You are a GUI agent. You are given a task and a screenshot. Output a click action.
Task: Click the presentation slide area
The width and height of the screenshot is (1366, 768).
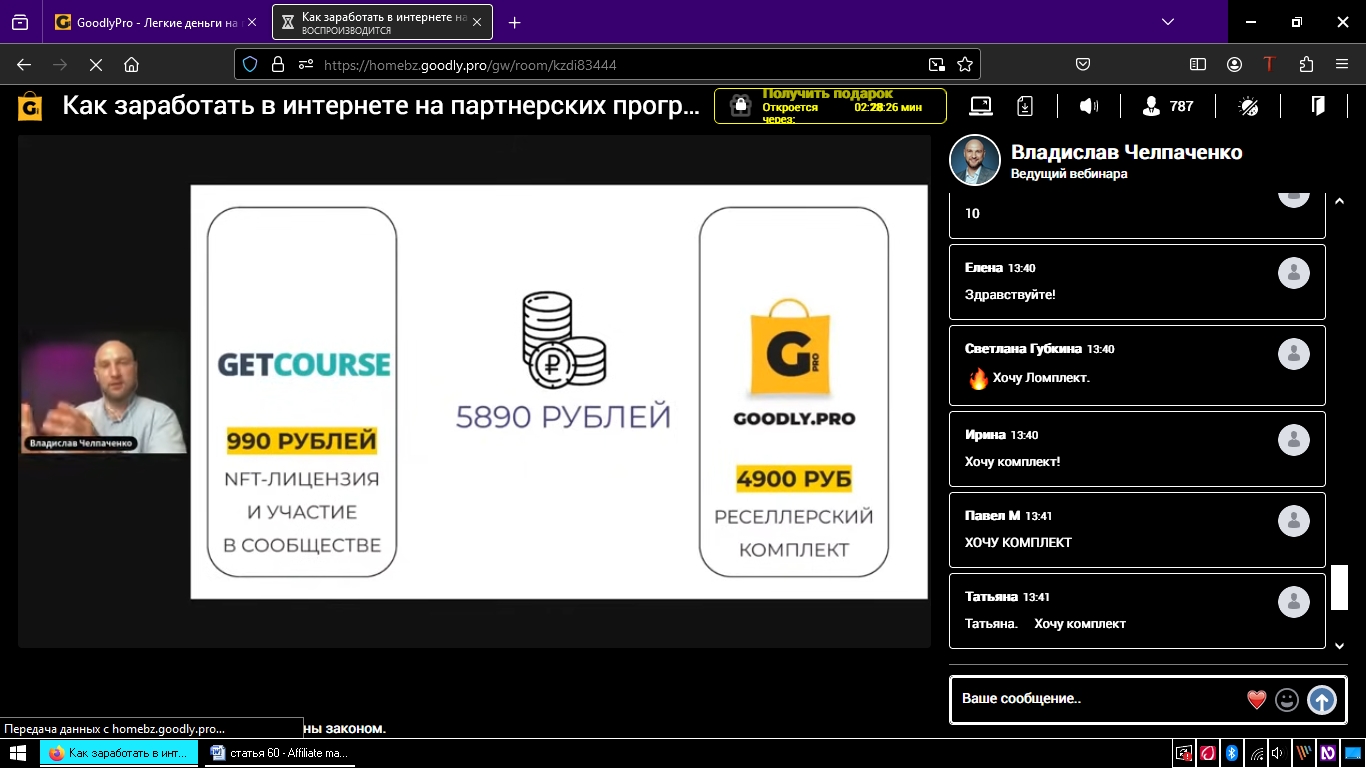click(x=559, y=392)
